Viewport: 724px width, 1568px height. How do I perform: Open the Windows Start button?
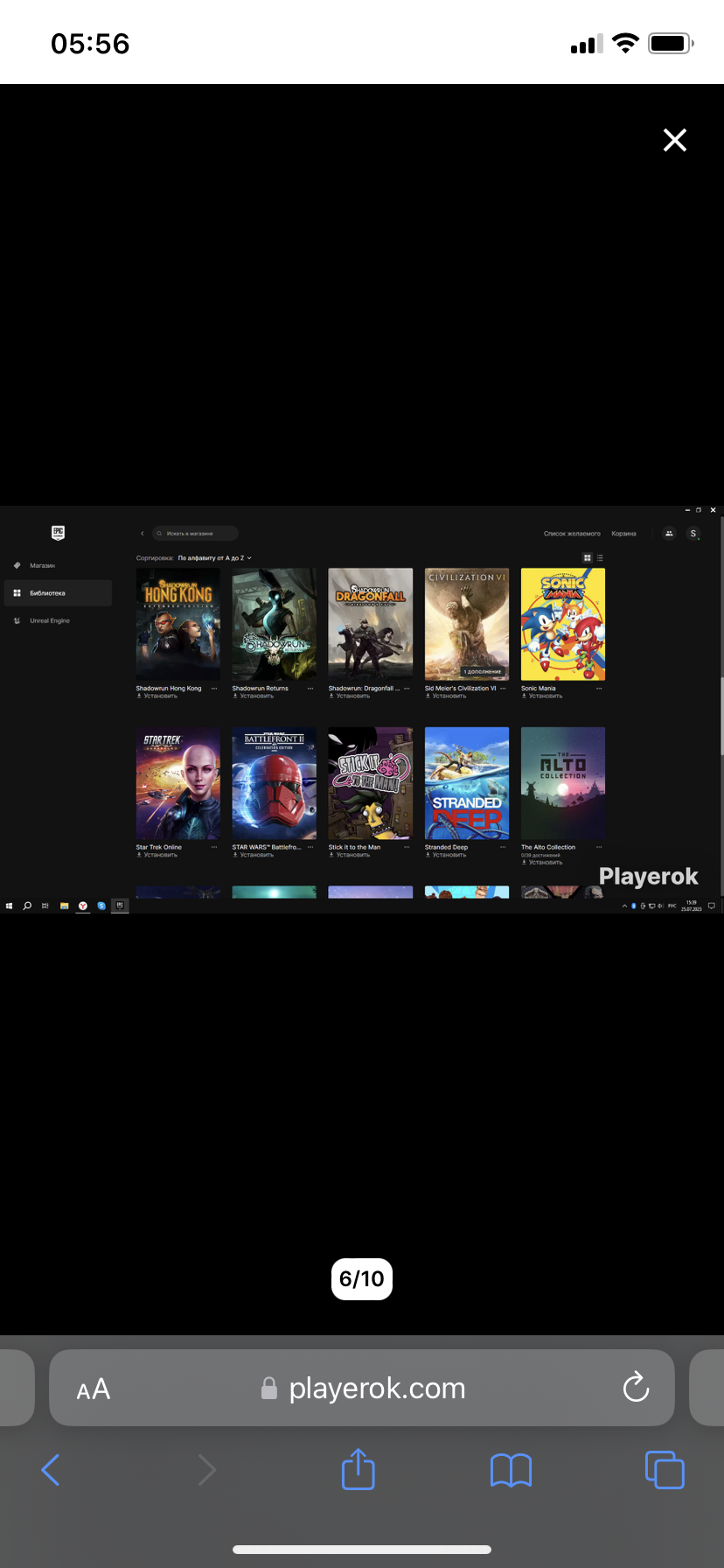click(x=9, y=906)
